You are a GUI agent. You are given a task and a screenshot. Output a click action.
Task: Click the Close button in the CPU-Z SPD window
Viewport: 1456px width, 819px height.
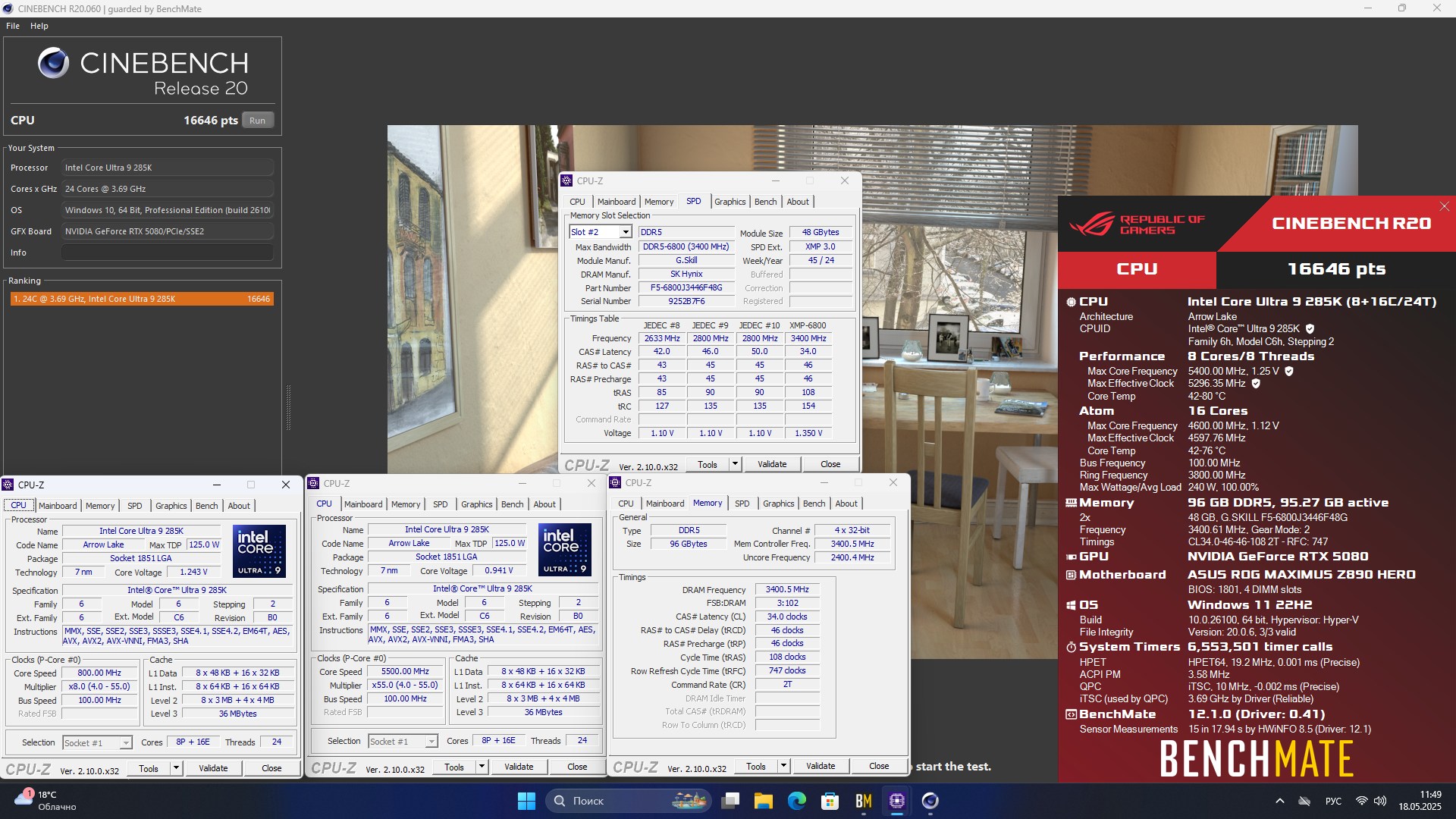(x=830, y=464)
